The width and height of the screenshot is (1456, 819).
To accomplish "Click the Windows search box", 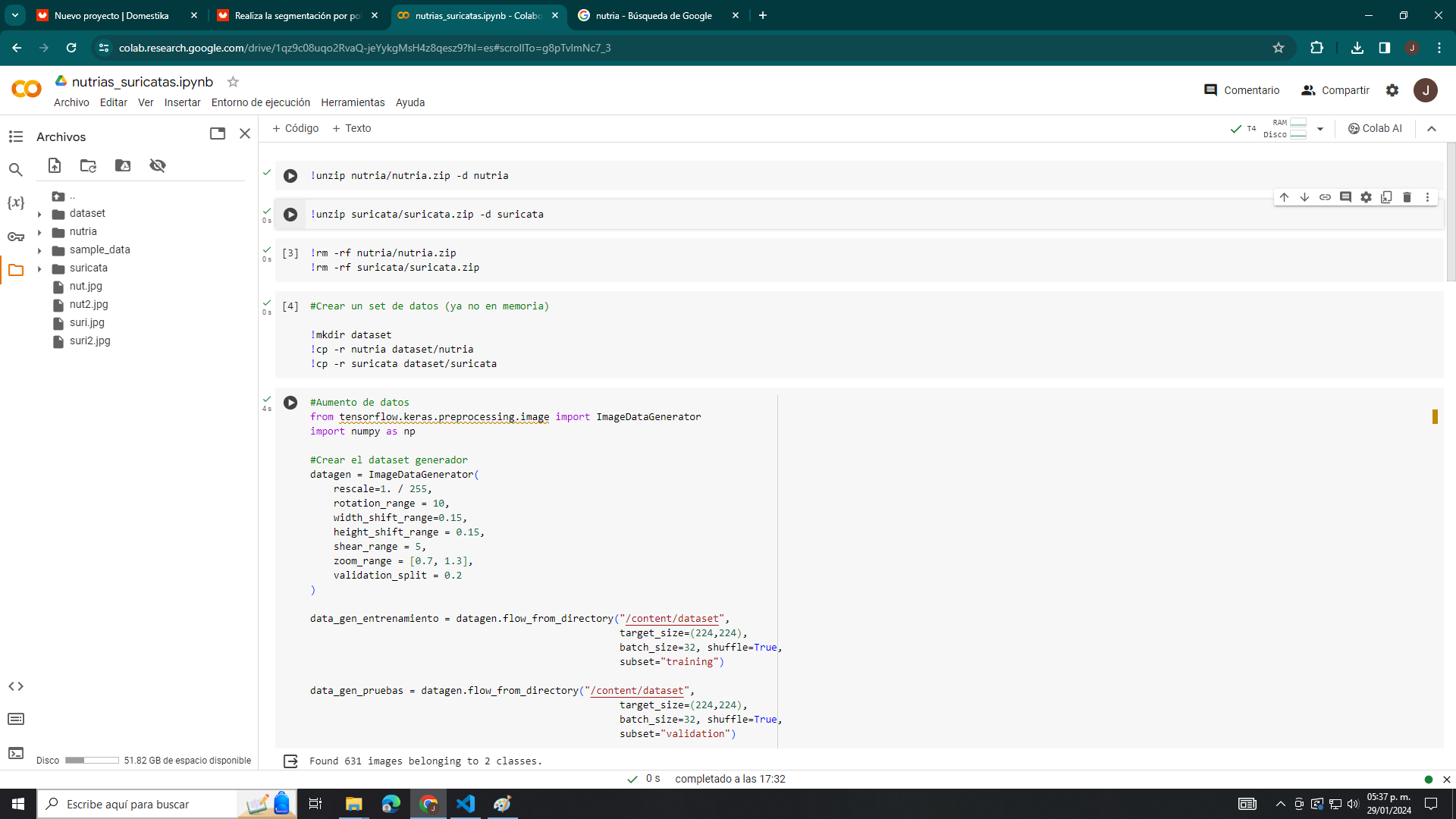I will 136,804.
